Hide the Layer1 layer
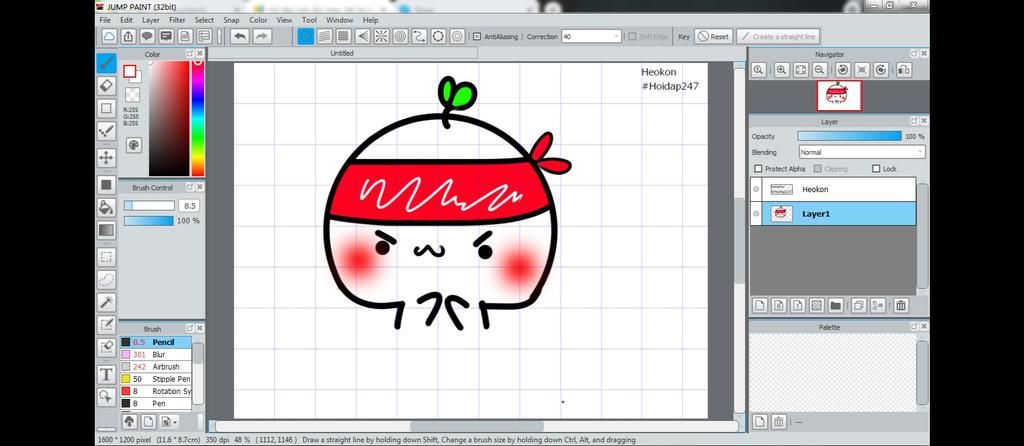Image resolution: width=1024 pixels, height=446 pixels. pos(756,214)
